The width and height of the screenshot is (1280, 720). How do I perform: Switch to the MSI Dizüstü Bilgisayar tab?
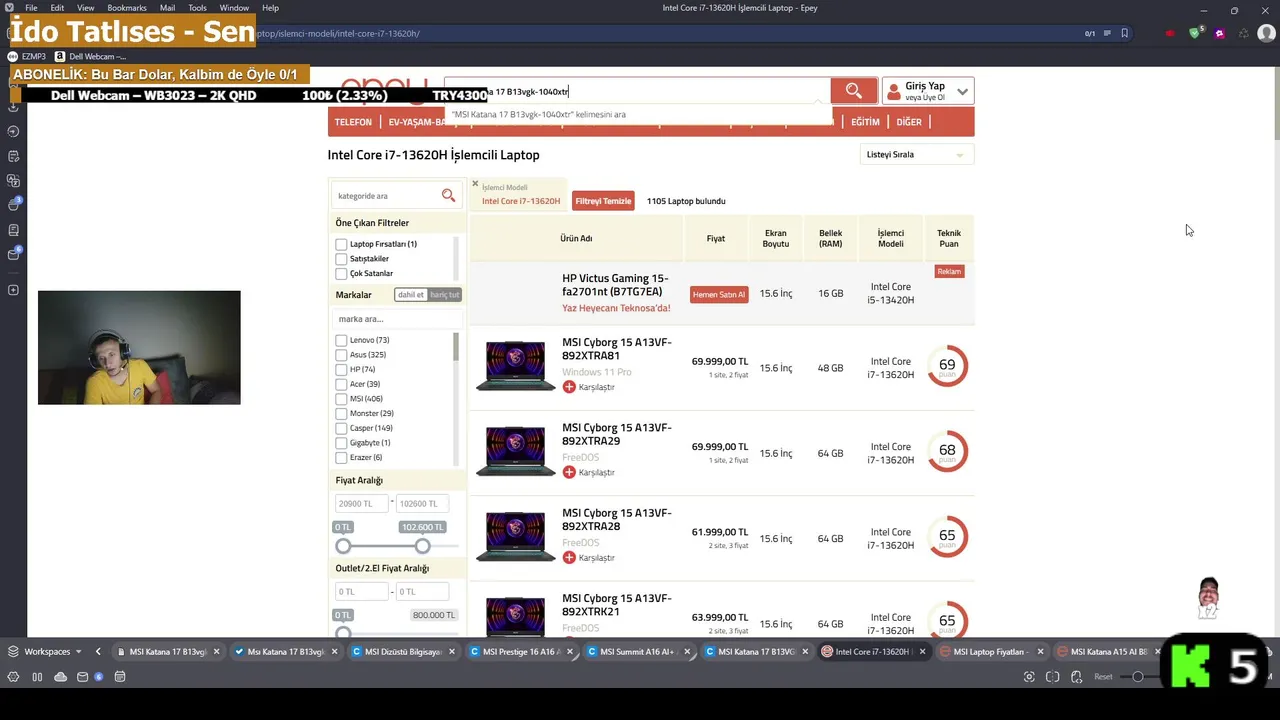(x=403, y=652)
